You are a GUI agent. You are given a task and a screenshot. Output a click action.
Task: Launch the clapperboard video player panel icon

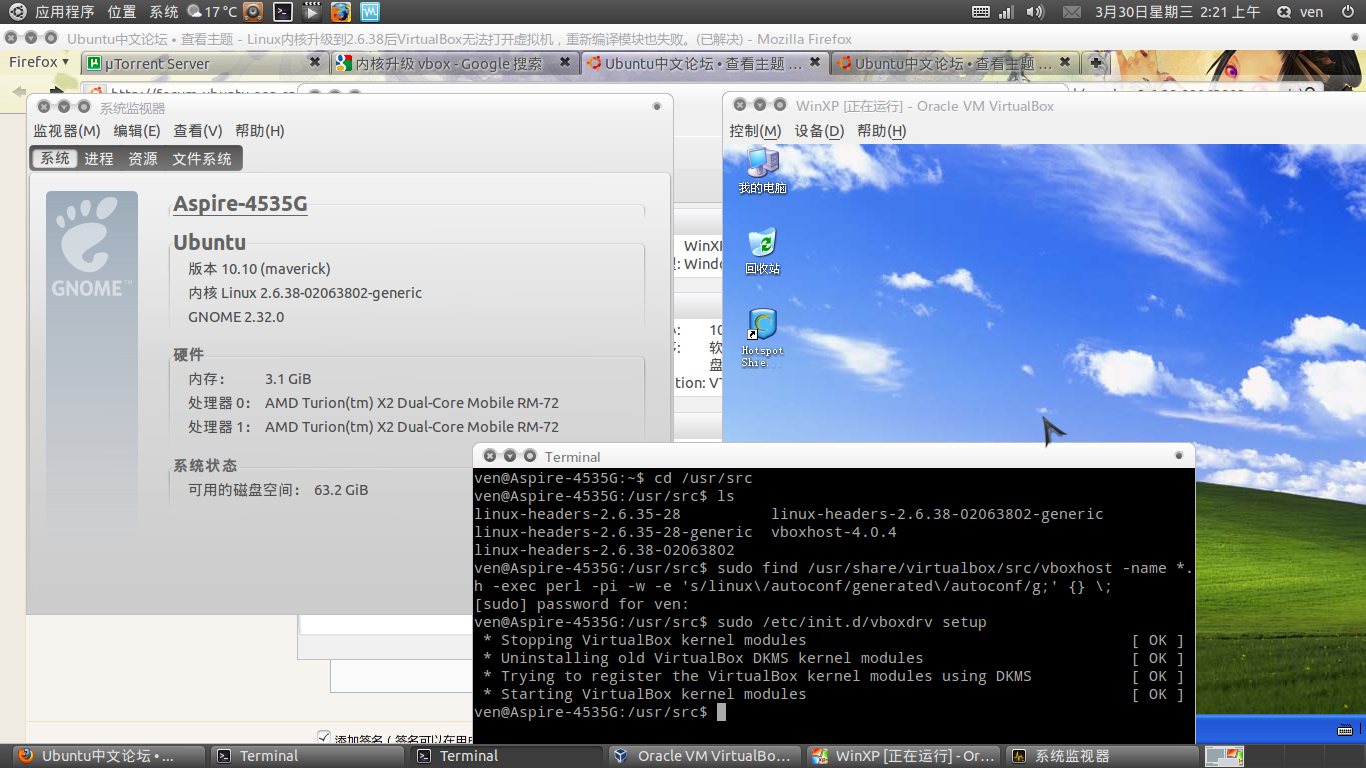point(312,12)
